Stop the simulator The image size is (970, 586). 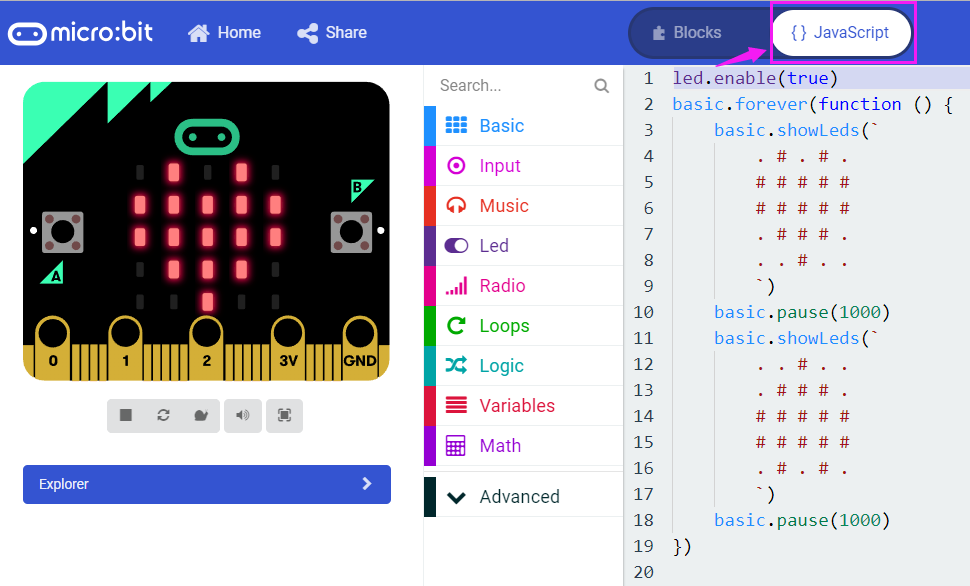(x=126, y=415)
